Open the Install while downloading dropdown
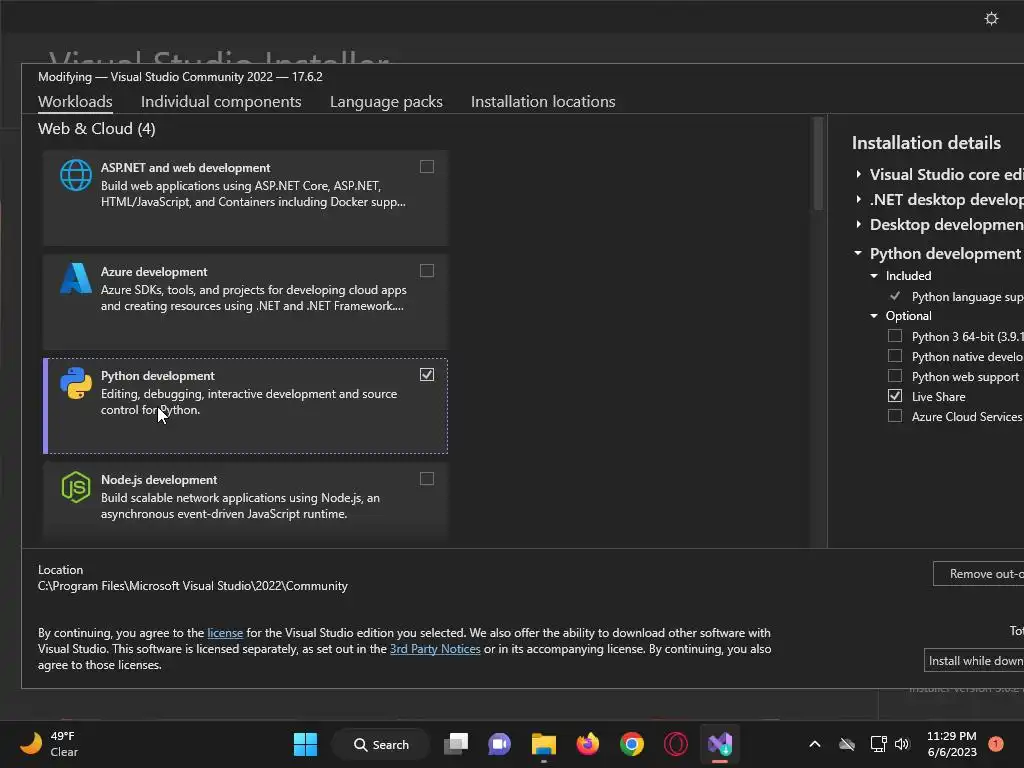Viewport: 1024px width, 768px height. tap(974, 660)
